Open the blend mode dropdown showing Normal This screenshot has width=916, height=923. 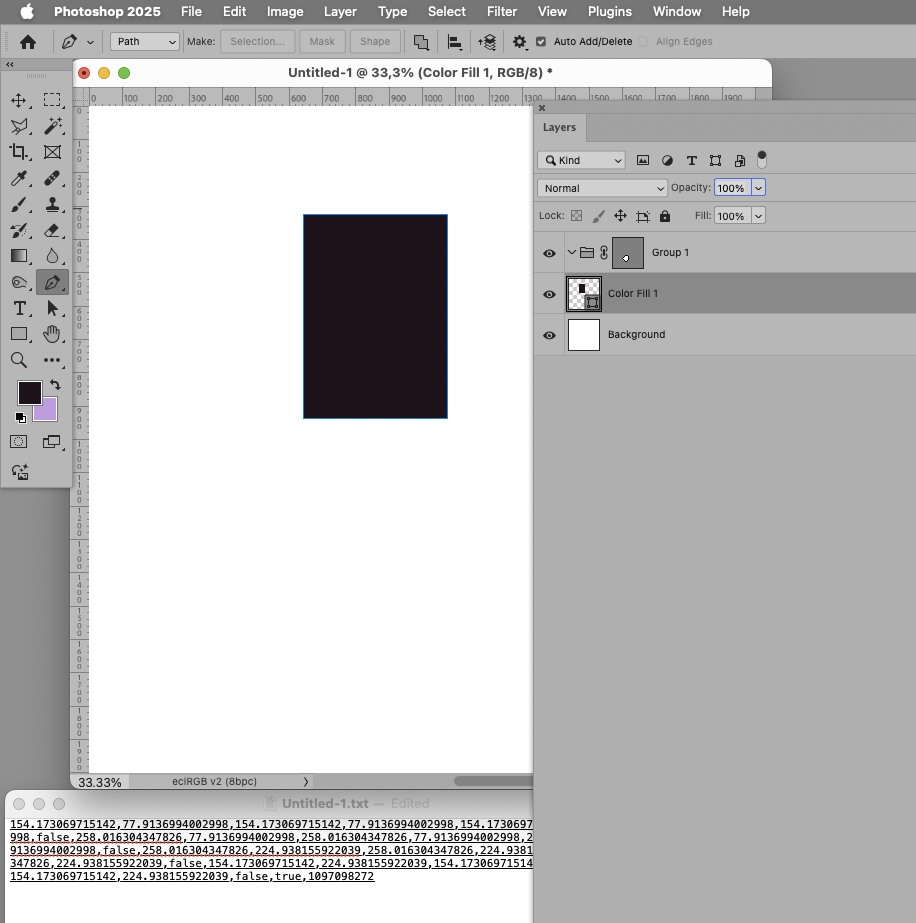tap(601, 187)
